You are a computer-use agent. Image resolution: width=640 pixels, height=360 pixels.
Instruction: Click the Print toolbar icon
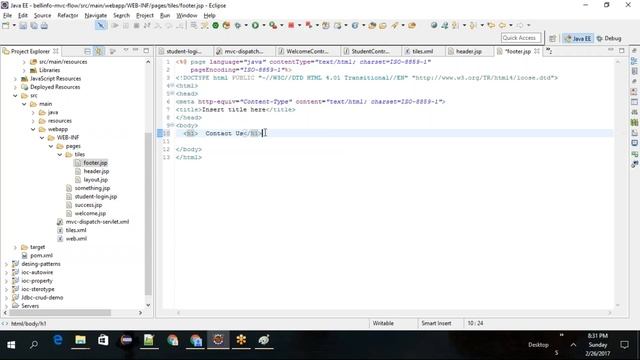[44, 26]
